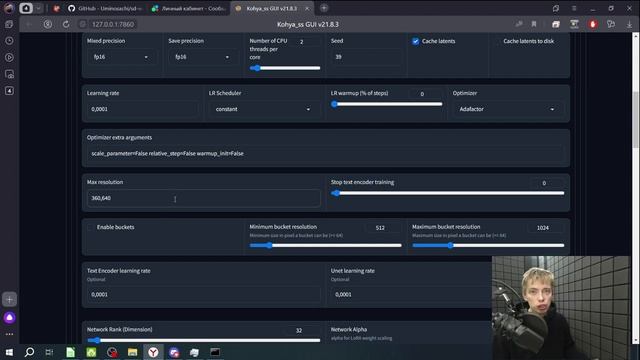Screen dimensions: 640x360
Task: Reload the page with the refresh icon
Action: pos(66,24)
